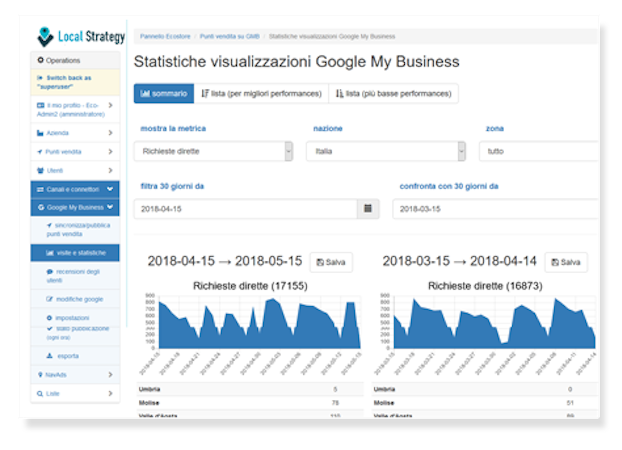This screenshot has width=622, height=450.
Task: Collapse the Canali e connettori section
Action: (x=75, y=189)
